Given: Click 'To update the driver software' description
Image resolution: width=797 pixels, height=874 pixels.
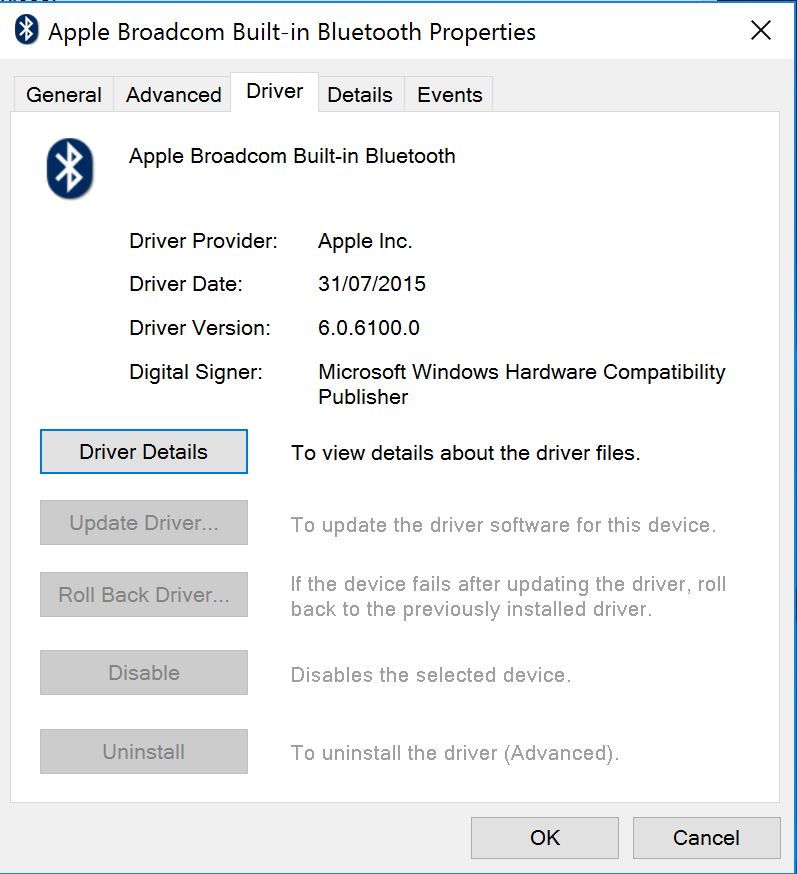Looking at the screenshot, I should [503, 525].
